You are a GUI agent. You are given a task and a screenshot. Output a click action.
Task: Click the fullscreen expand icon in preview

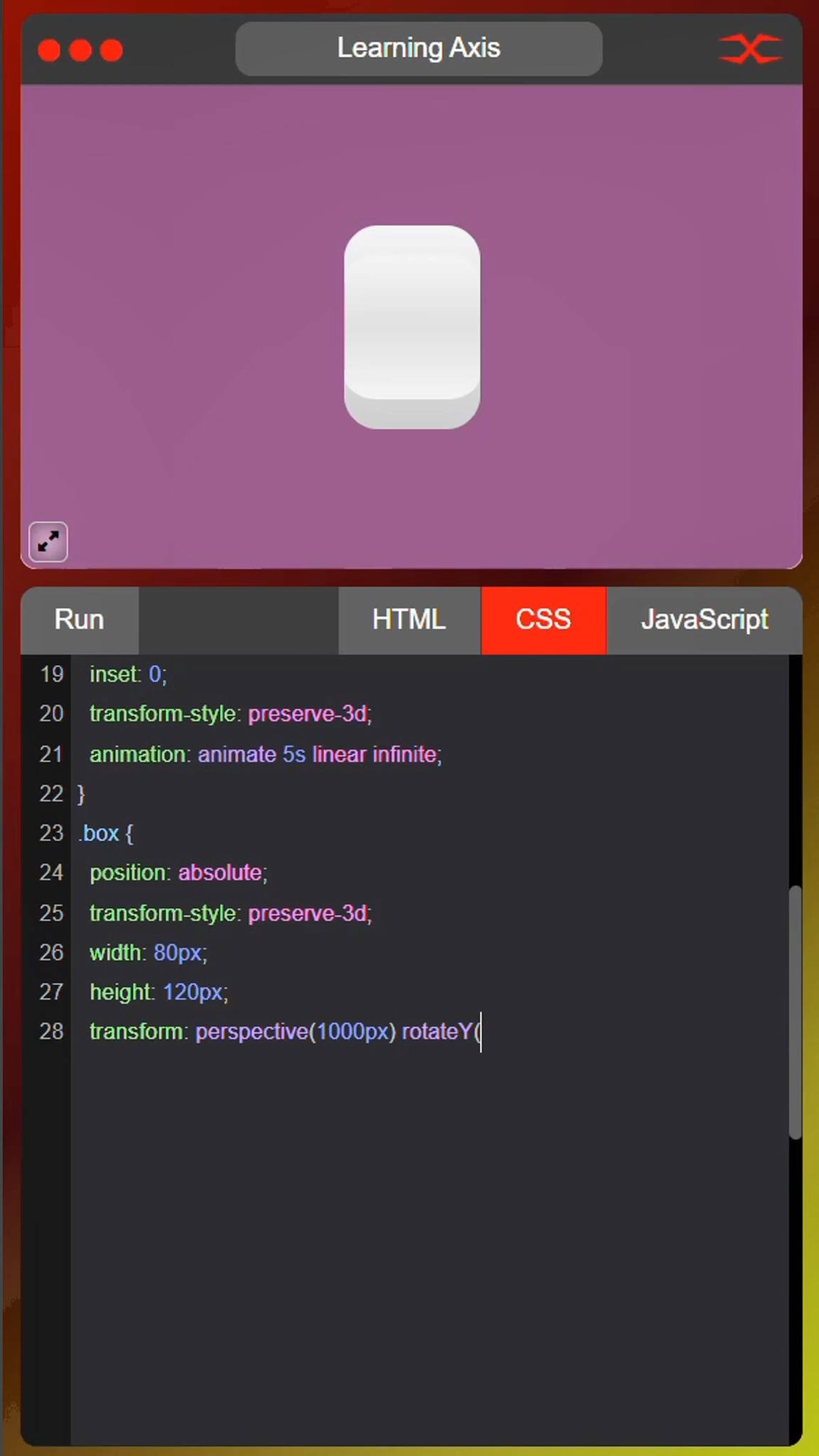(x=48, y=542)
